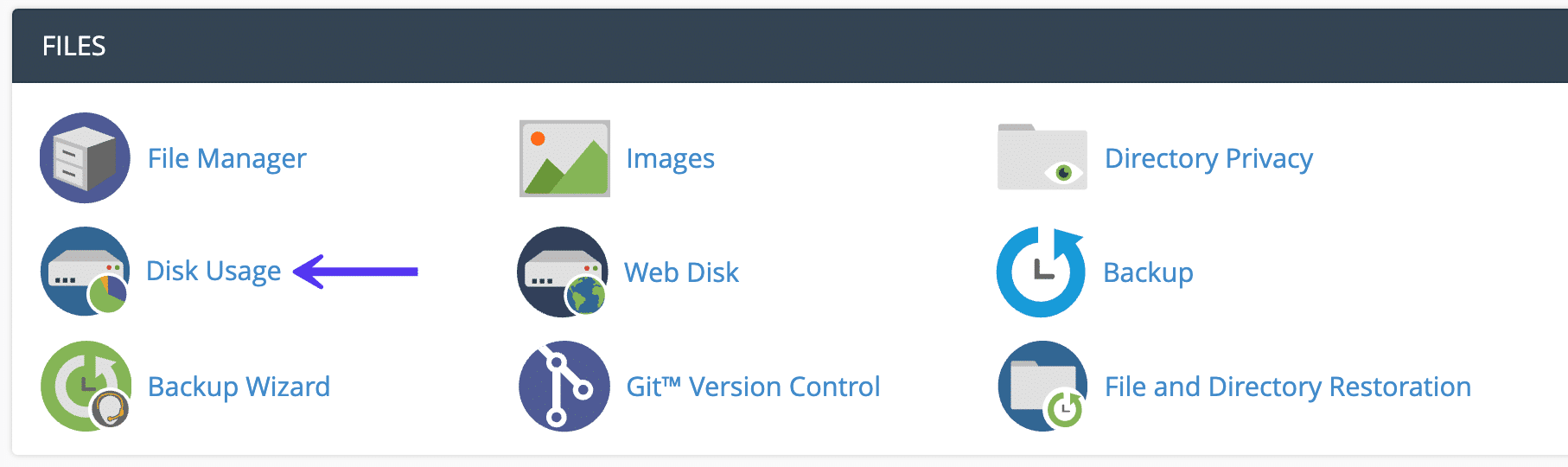
Task: Click the Git Version Control branch icon
Action: coord(564,386)
